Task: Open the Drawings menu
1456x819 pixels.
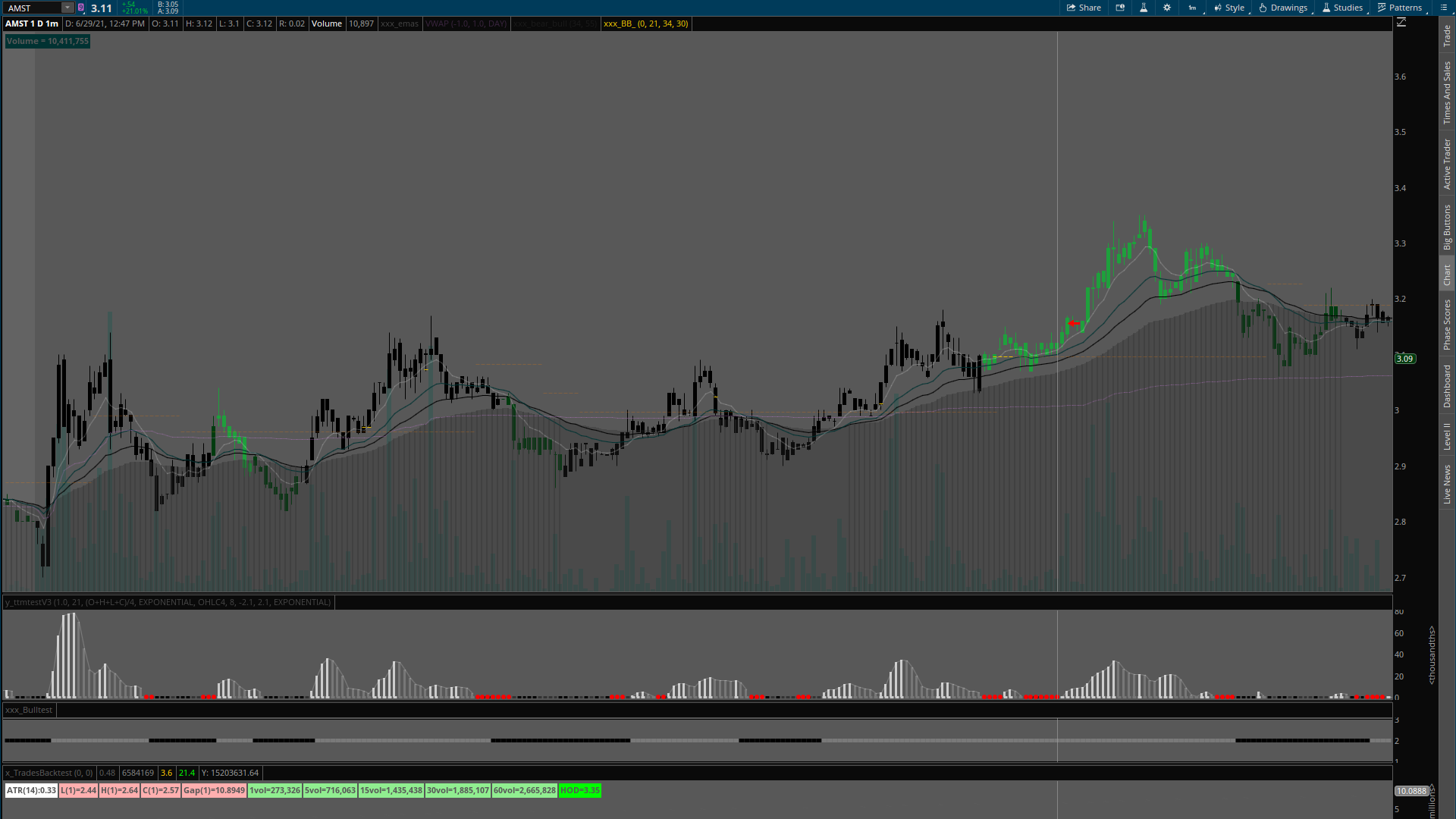Action: pos(1283,8)
